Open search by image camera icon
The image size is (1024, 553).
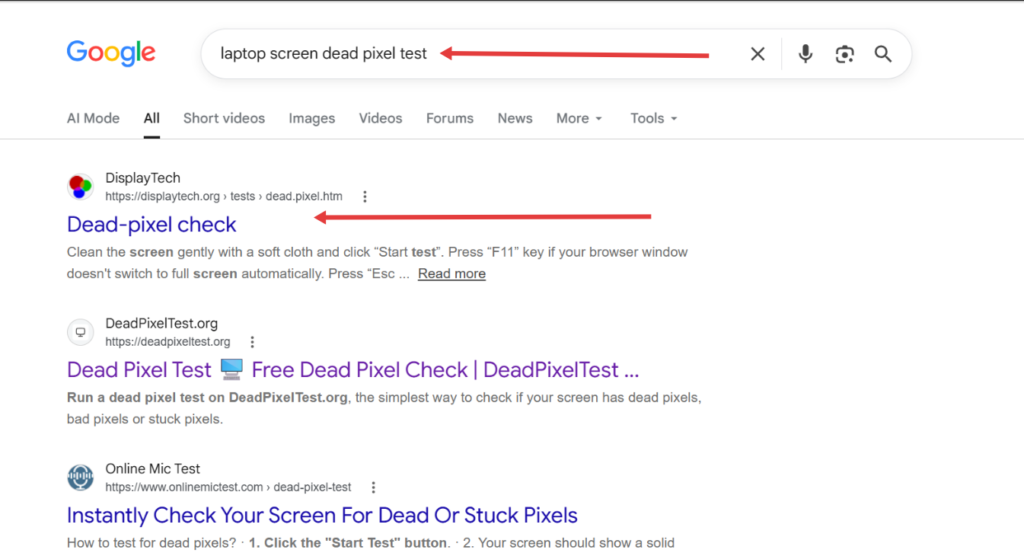click(844, 54)
